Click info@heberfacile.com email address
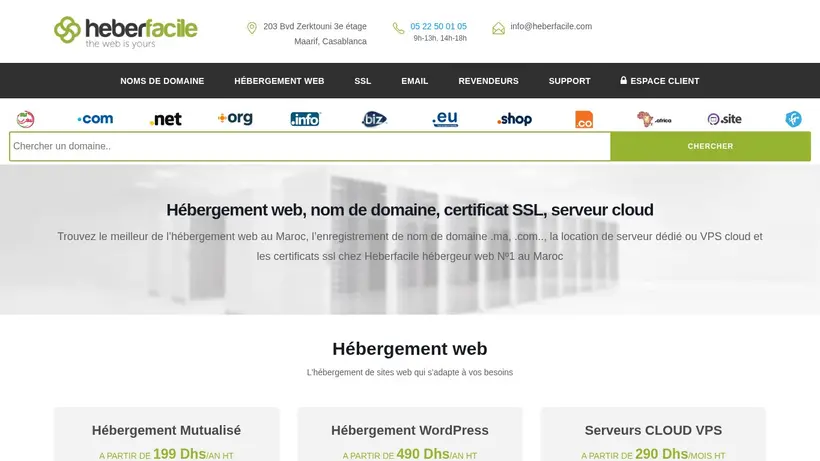 pyautogui.click(x=551, y=26)
